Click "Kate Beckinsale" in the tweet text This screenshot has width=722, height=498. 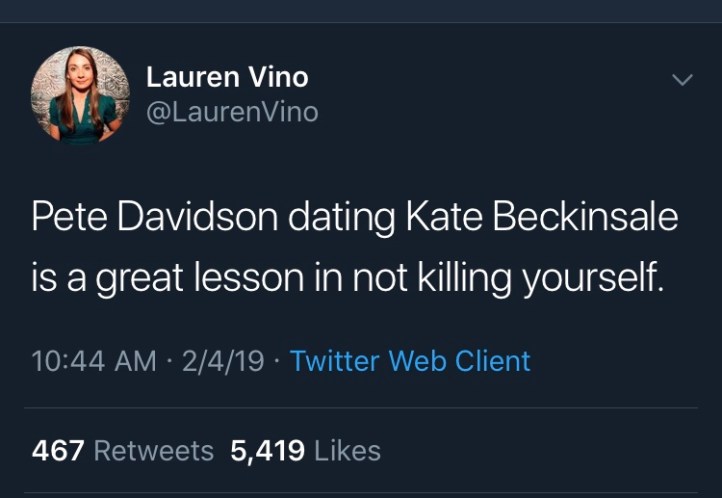pyautogui.click(x=529, y=219)
